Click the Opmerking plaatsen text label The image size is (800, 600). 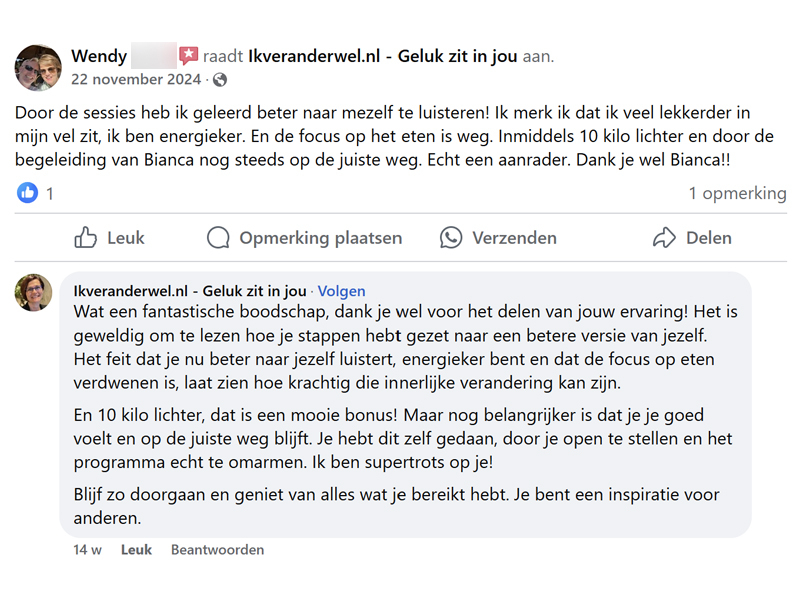click(x=321, y=238)
